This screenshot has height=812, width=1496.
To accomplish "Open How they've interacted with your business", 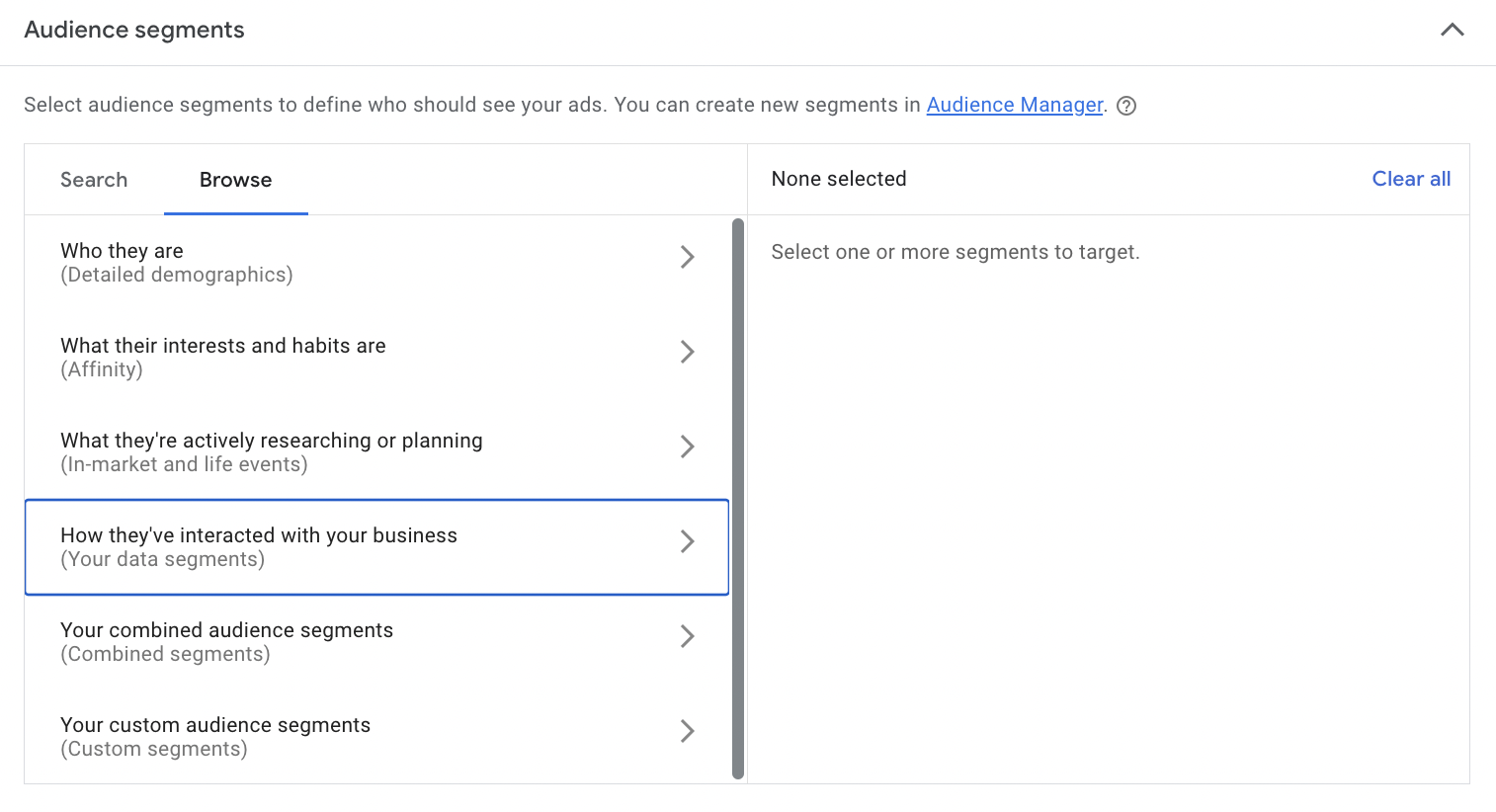I will pyautogui.click(x=376, y=547).
